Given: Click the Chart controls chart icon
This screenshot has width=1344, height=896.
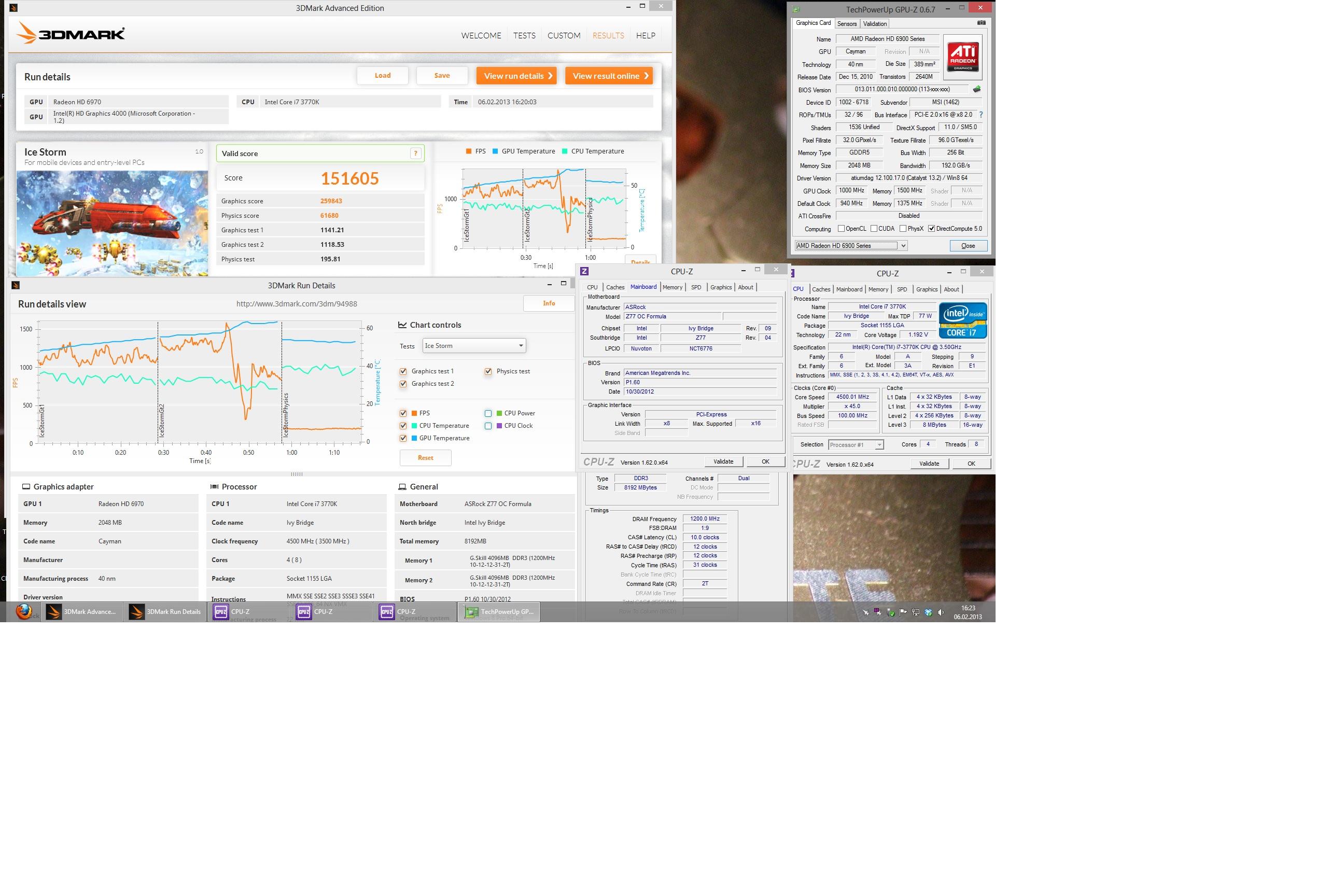Looking at the screenshot, I should (402, 325).
